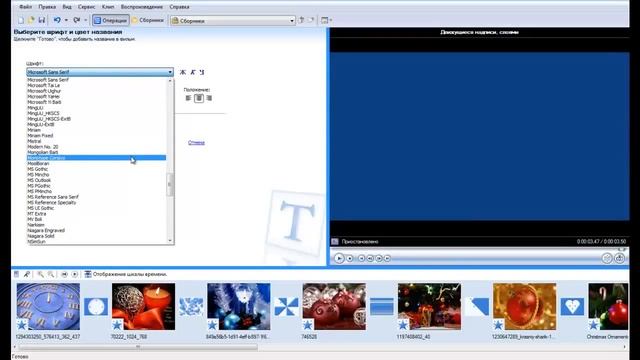640x360 pixels.
Task: Click the Undo arrow icon
Action: [57, 20]
